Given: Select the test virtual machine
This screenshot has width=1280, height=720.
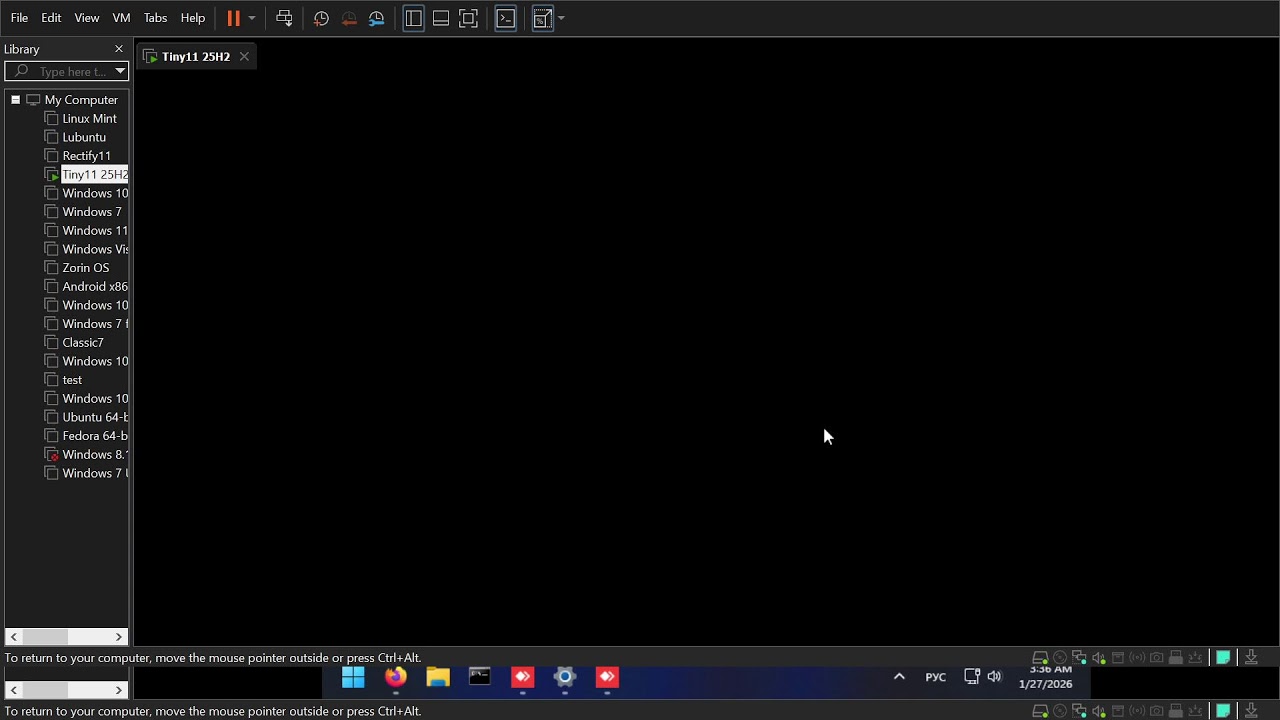Looking at the screenshot, I should point(72,380).
